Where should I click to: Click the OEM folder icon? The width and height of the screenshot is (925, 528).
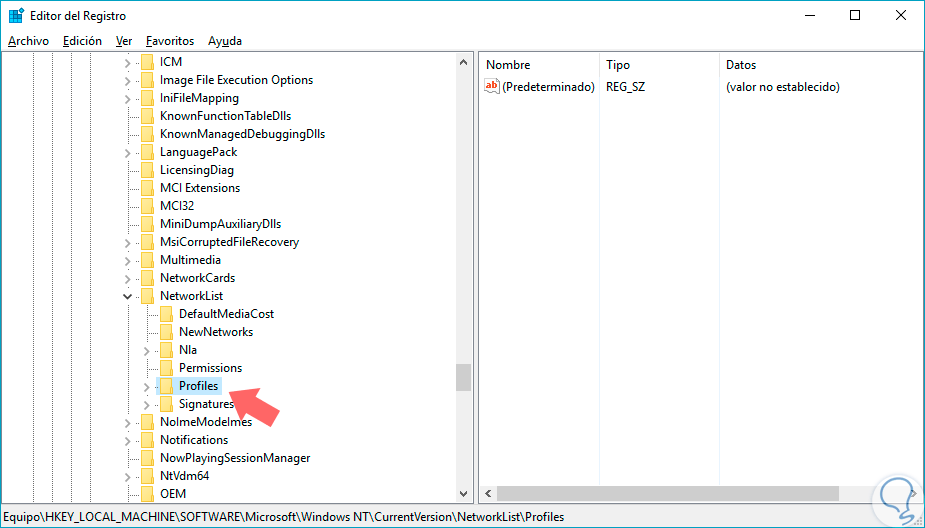(147, 494)
